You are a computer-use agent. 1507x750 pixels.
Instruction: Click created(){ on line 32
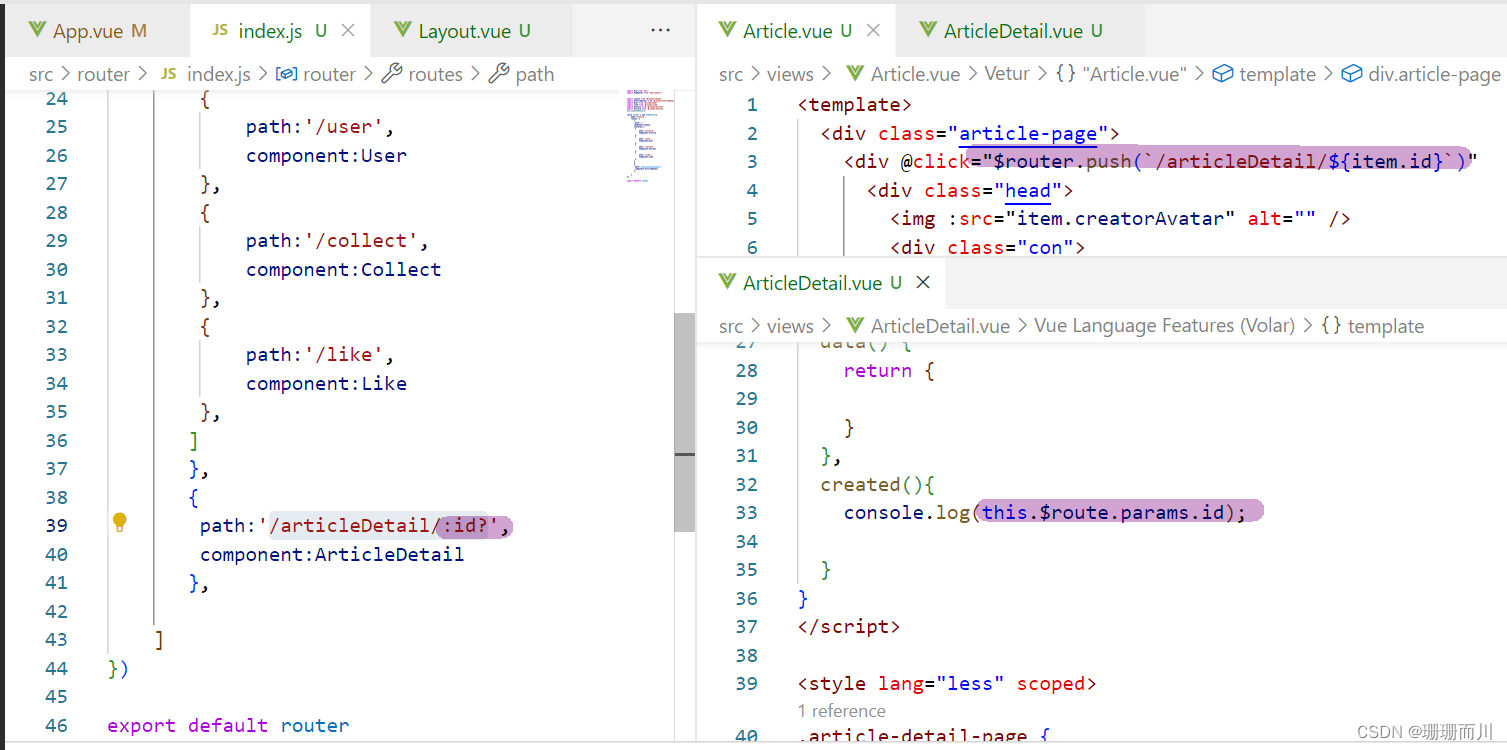pos(877,484)
